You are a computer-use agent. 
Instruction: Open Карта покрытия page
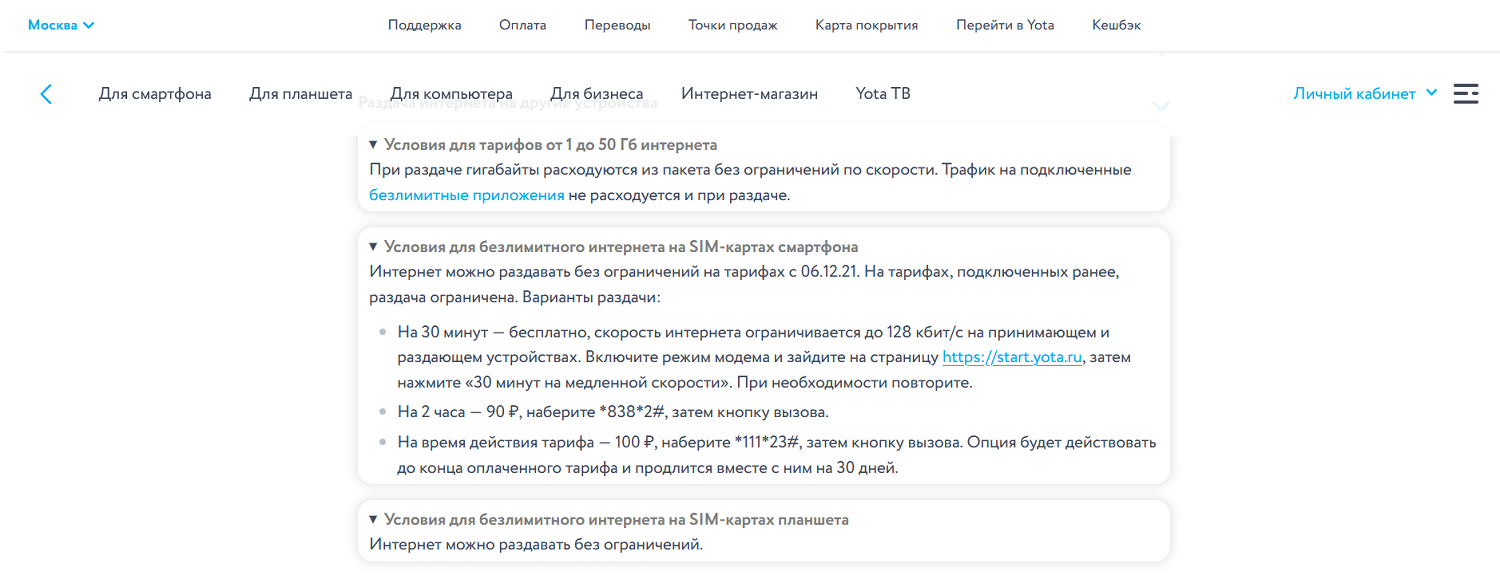click(x=867, y=25)
